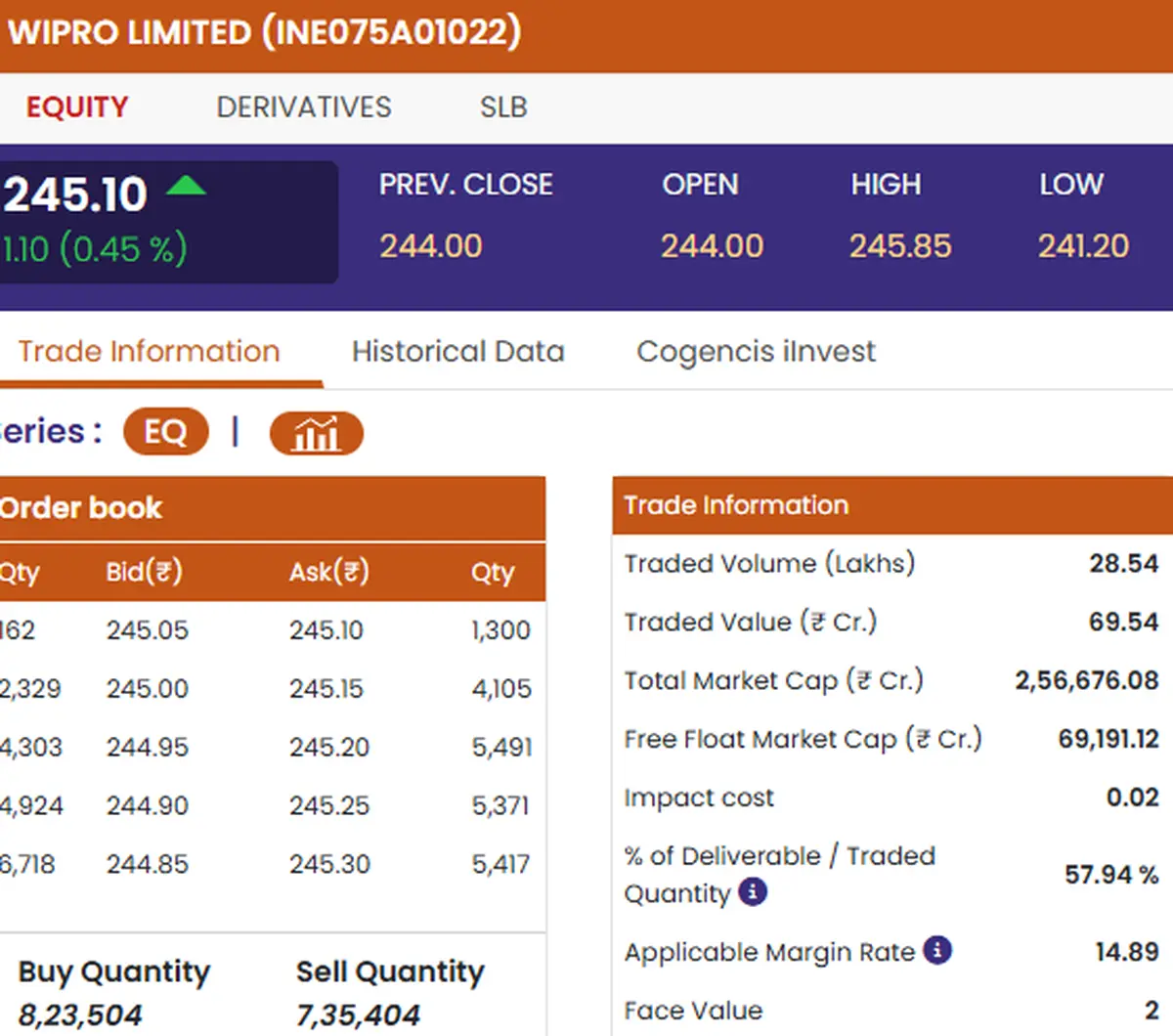Select ask price 245.10 in order book

pos(326,630)
